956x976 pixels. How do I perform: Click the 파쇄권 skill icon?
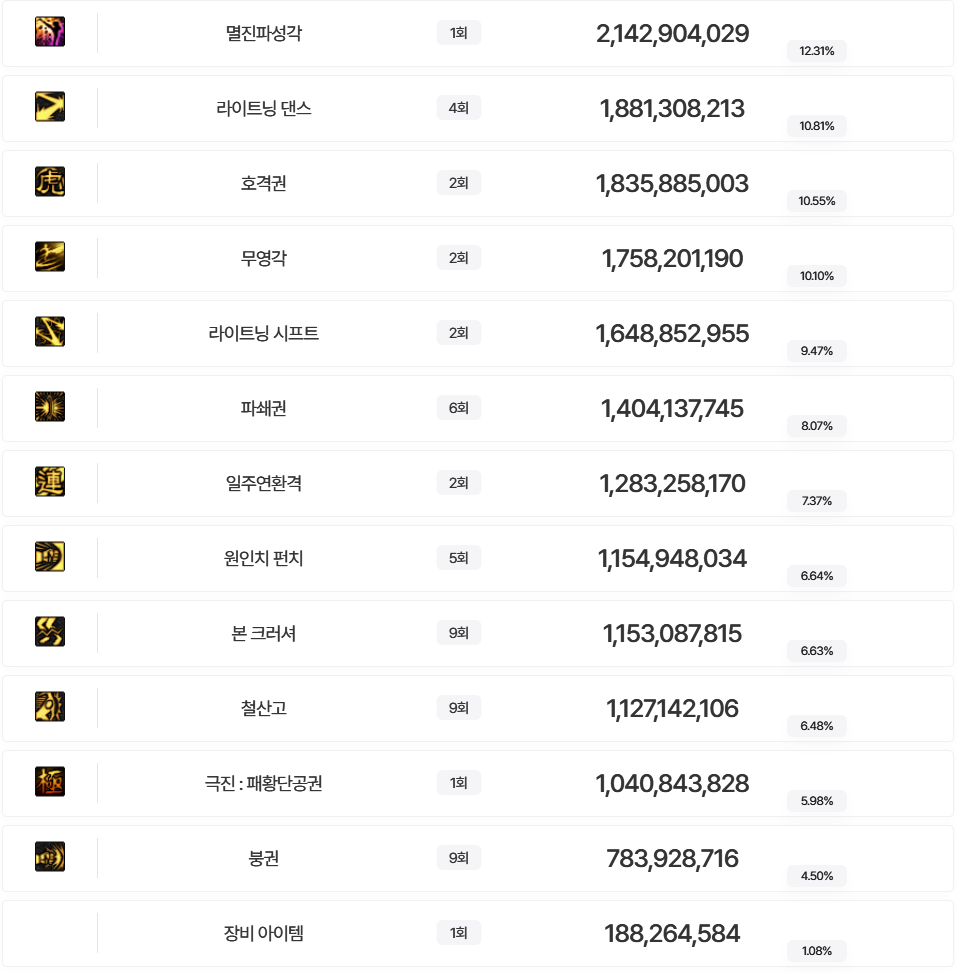50,407
